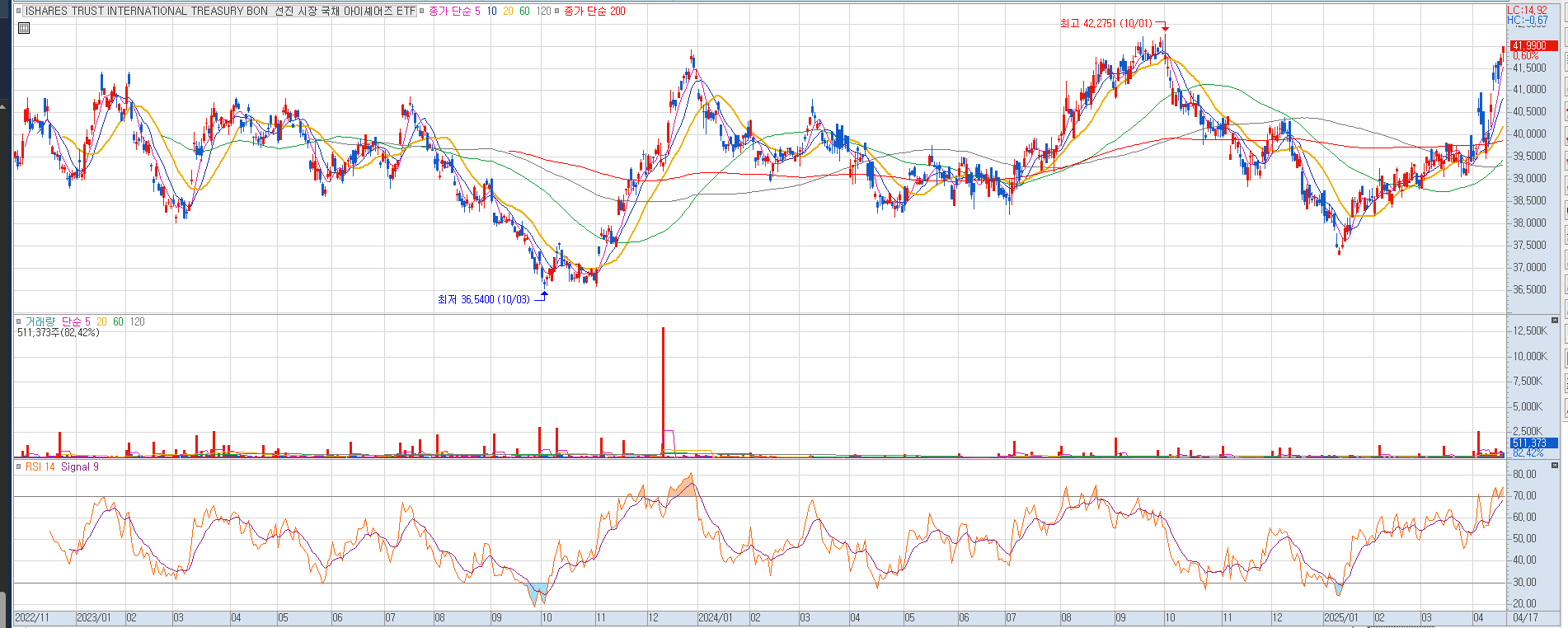Click the 최저 36.5400 low price annotation
The width and height of the screenshot is (1568, 628).
click(x=483, y=299)
